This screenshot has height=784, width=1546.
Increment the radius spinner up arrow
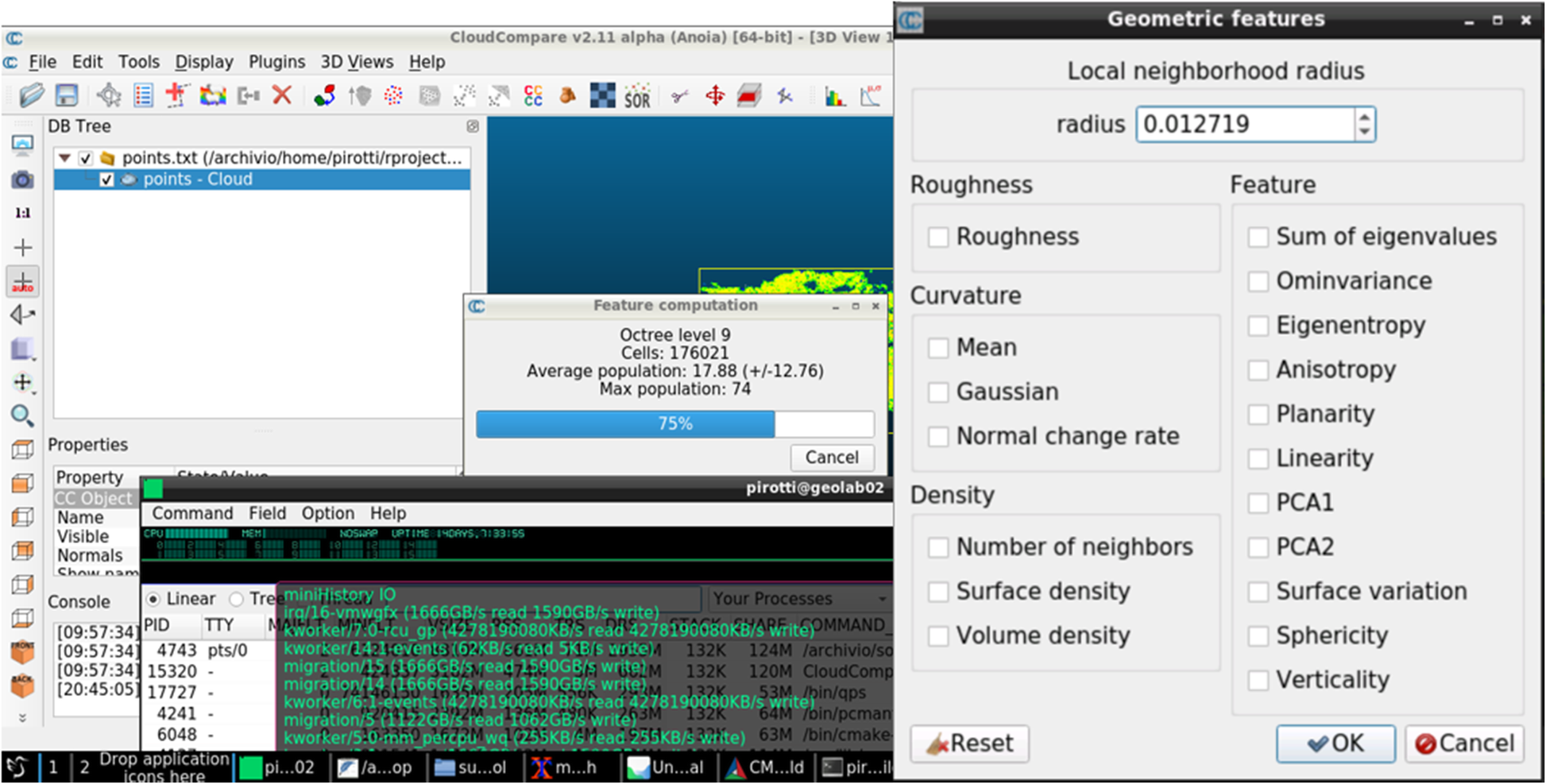(1365, 117)
